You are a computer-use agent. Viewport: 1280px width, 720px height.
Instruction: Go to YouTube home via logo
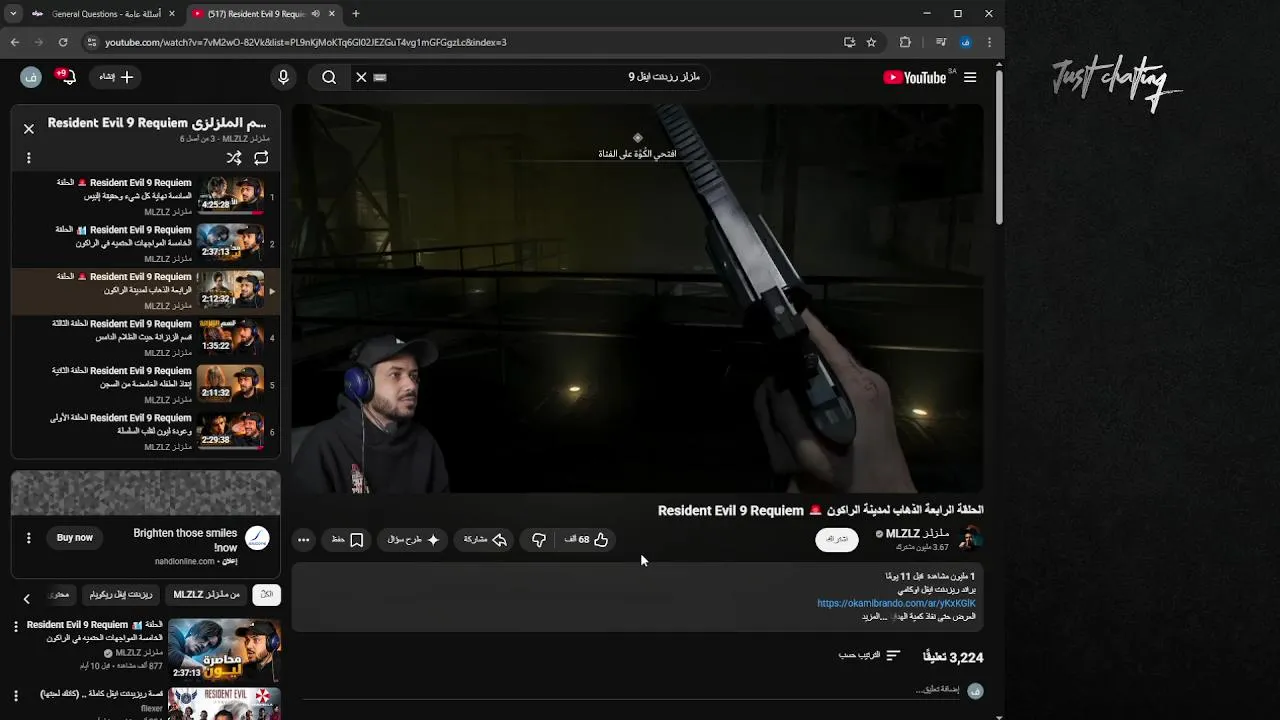(x=914, y=77)
